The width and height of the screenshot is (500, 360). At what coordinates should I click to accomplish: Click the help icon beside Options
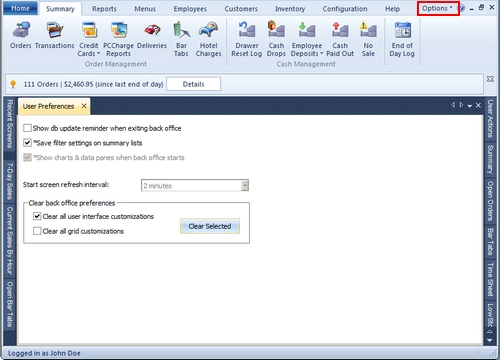click(x=463, y=8)
